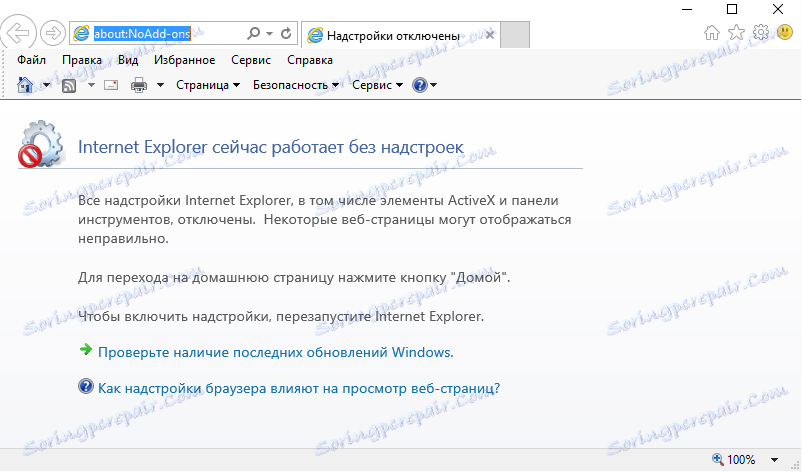Open Tools with the gear icon
Image resolution: width=802 pixels, height=472 pixels.
(761, 33)
